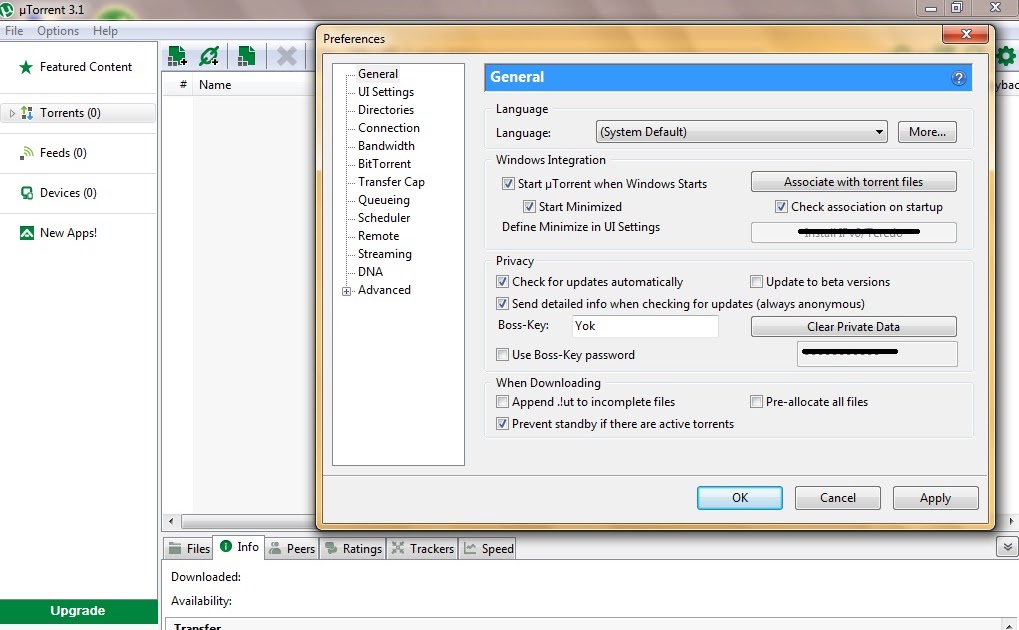The height and width of the screenshot is (630, 1019).
Task: Toggle Check association on startup
Action: click(781, 207)
